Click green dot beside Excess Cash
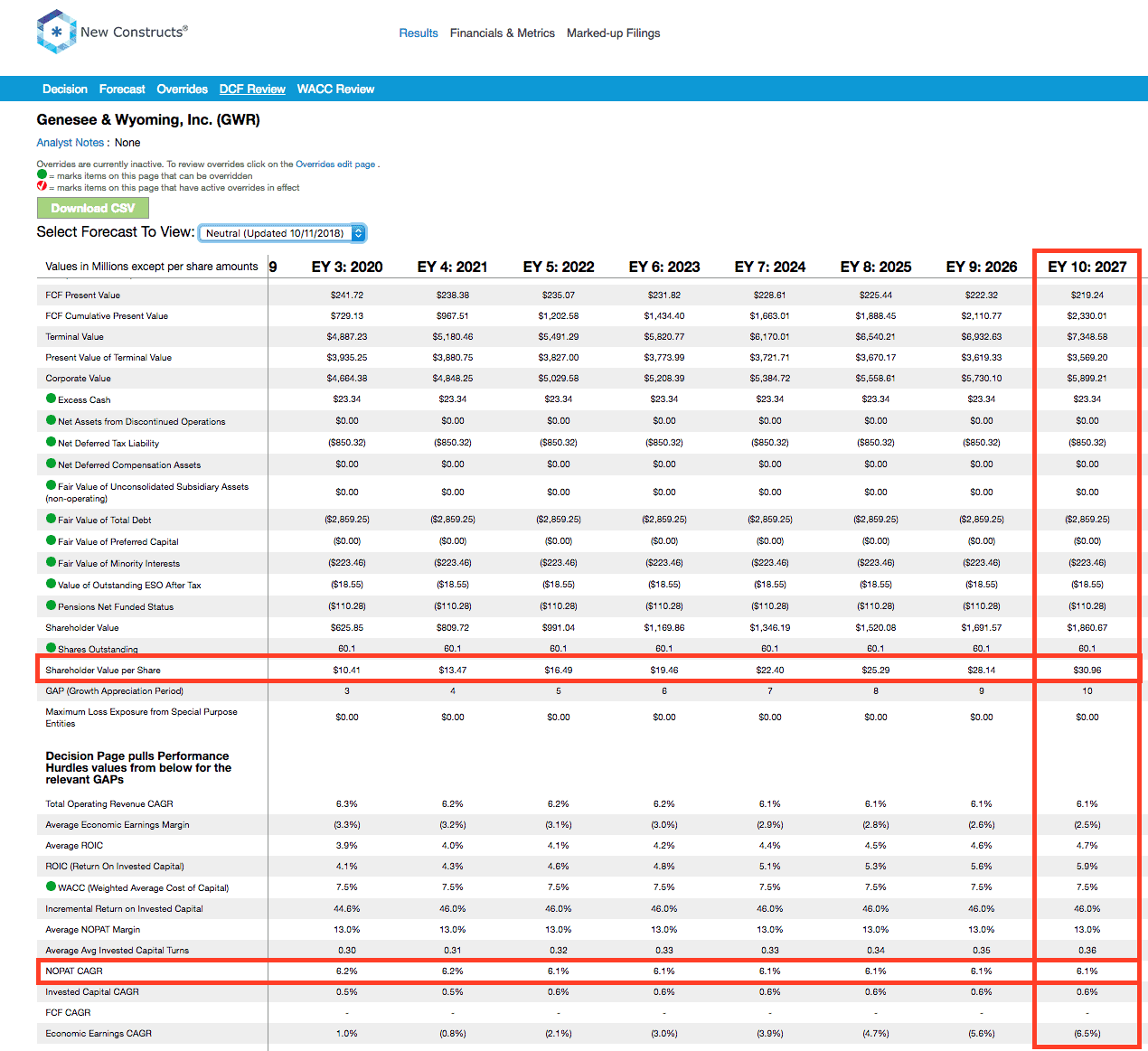The image size is (1148, 1051). coord(52,399)
